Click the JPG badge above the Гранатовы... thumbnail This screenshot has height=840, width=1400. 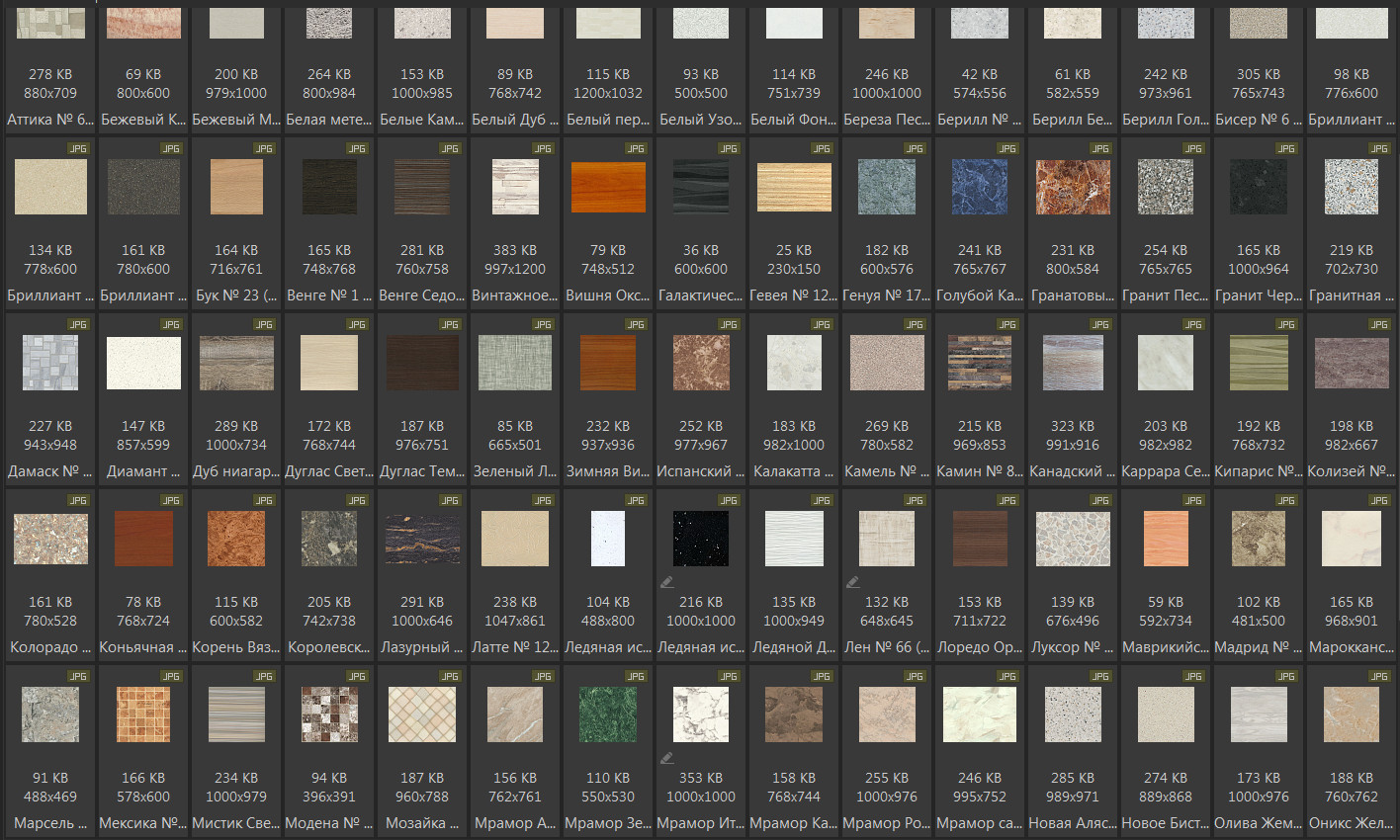coord(1100,148)
